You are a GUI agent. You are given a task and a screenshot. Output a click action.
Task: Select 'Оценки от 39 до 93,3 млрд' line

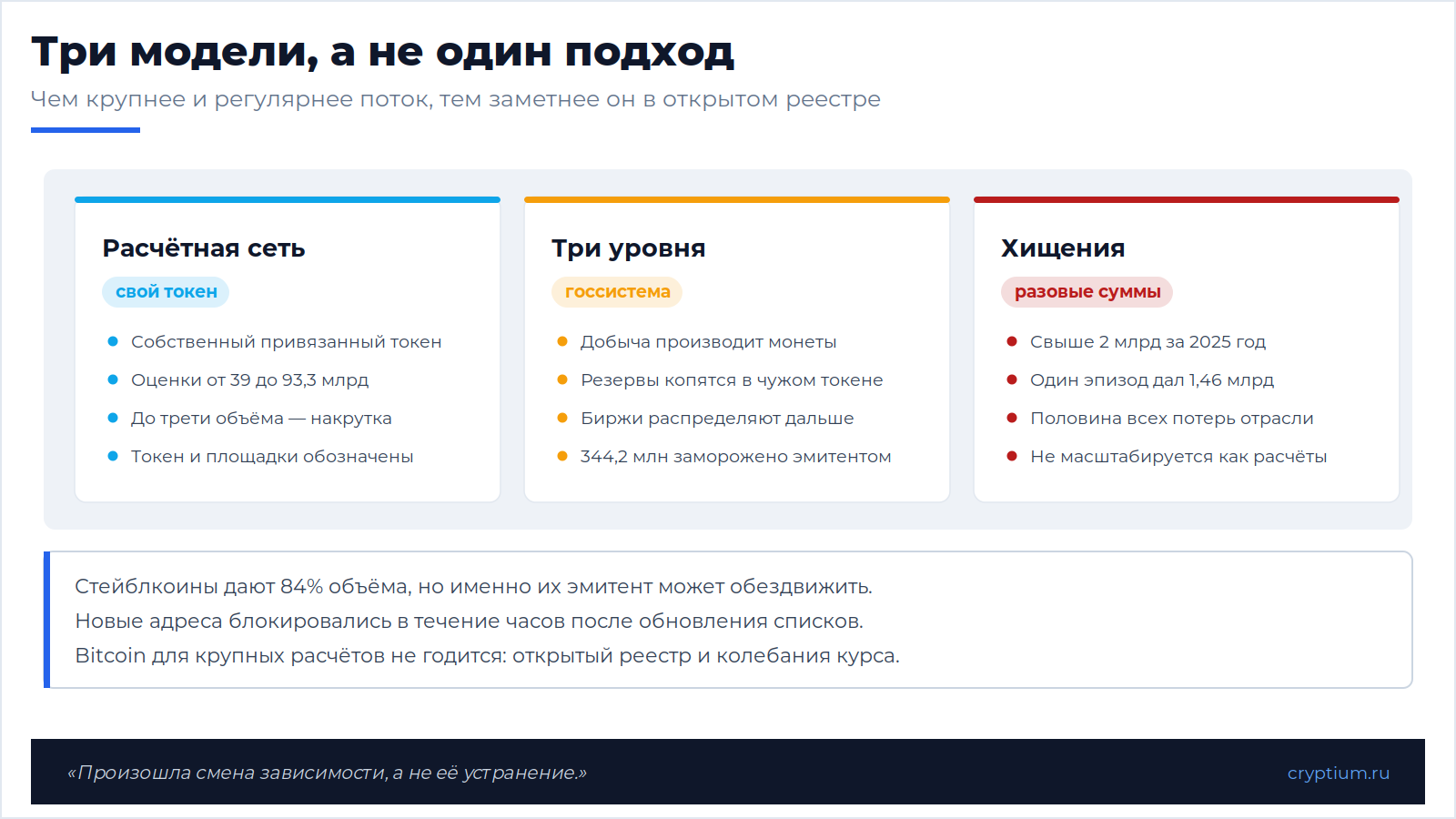point(249,380)
